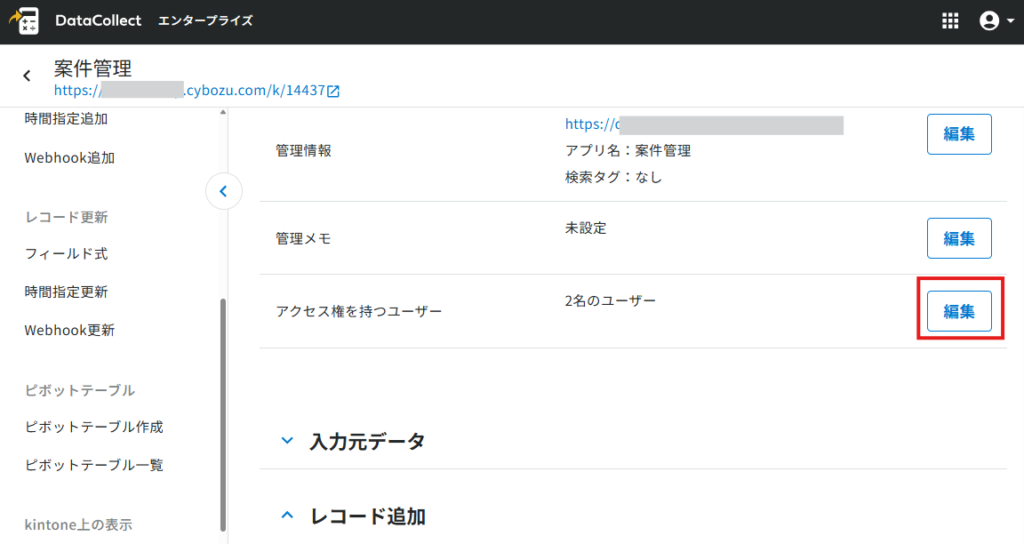This screenshot has width=1024, height=544.
Task: Click the sidebar scroll up arrow
Action: pos(223,112)
